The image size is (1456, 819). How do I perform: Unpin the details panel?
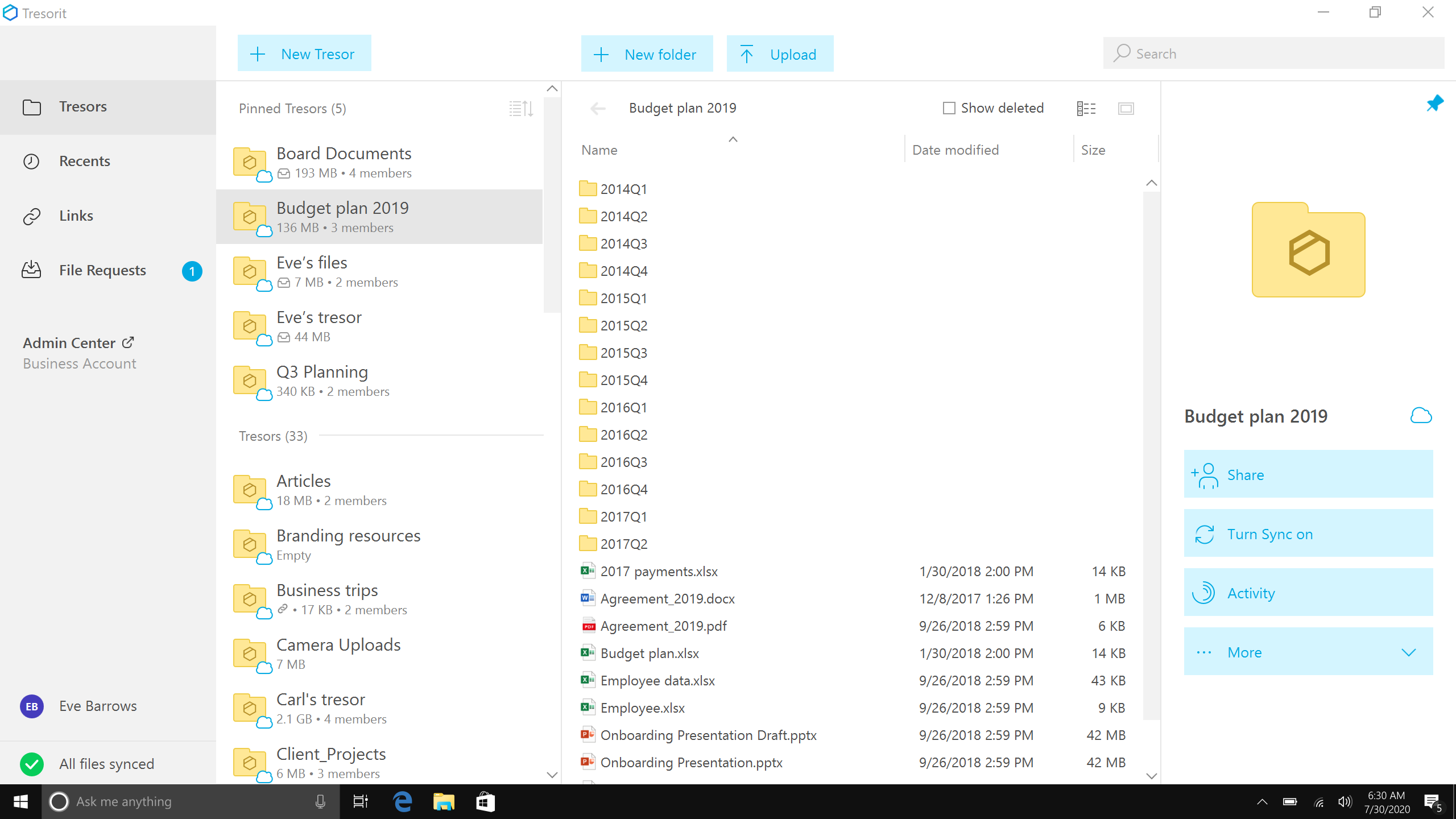point(1434,103)
